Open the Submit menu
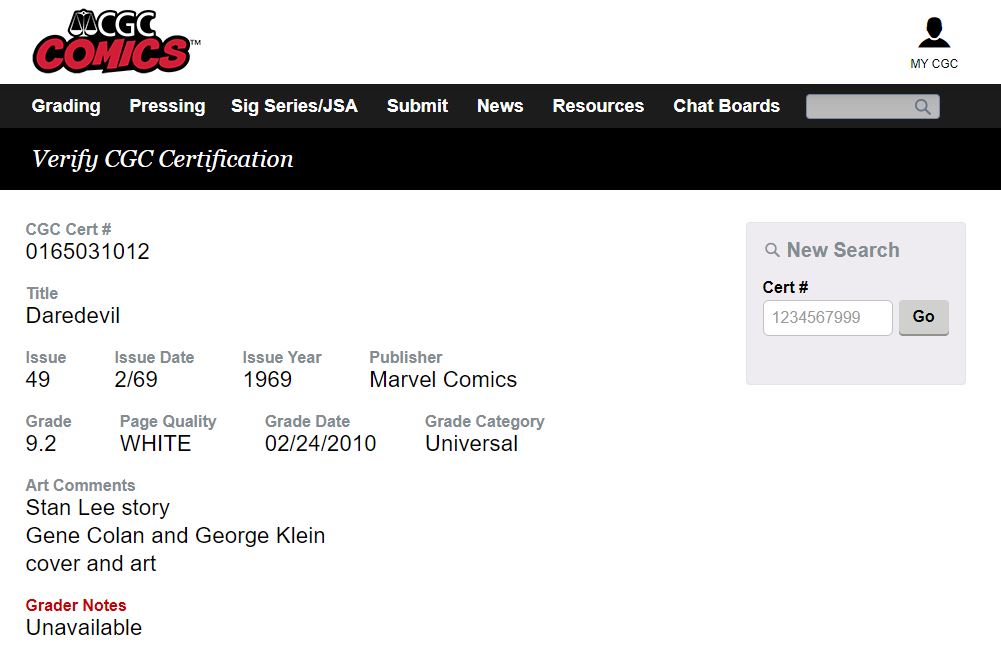Screen dimensions: 1001x652 (x=418, y=106)
